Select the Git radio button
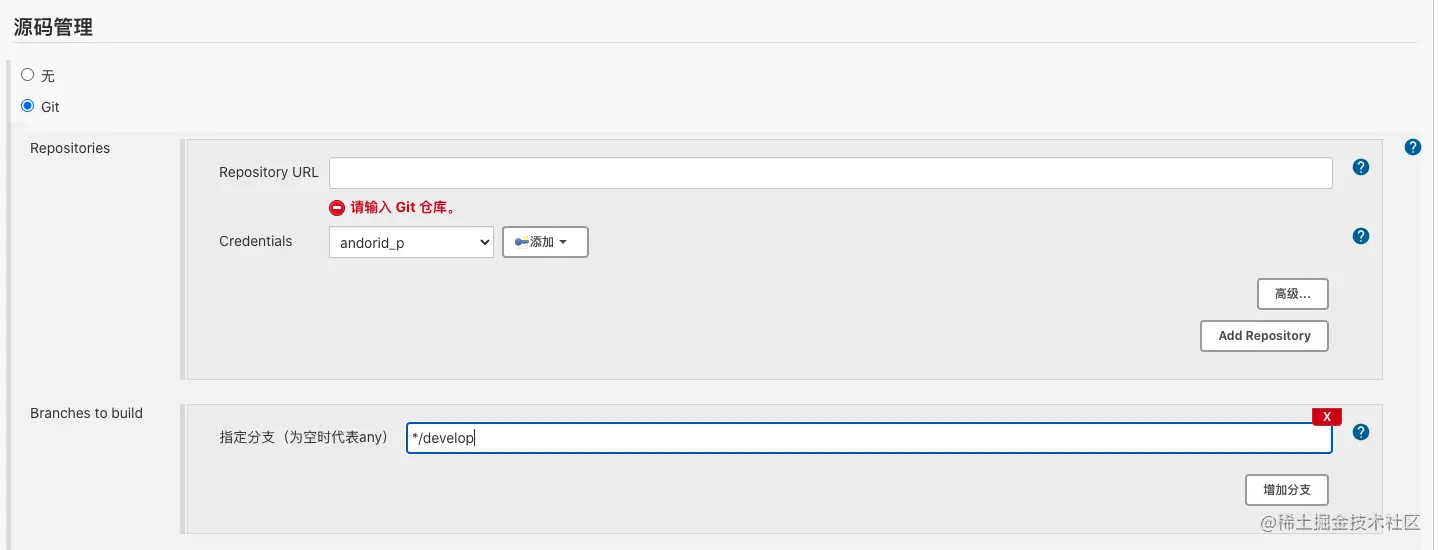The image size is (1438, 550). point(28,106)
